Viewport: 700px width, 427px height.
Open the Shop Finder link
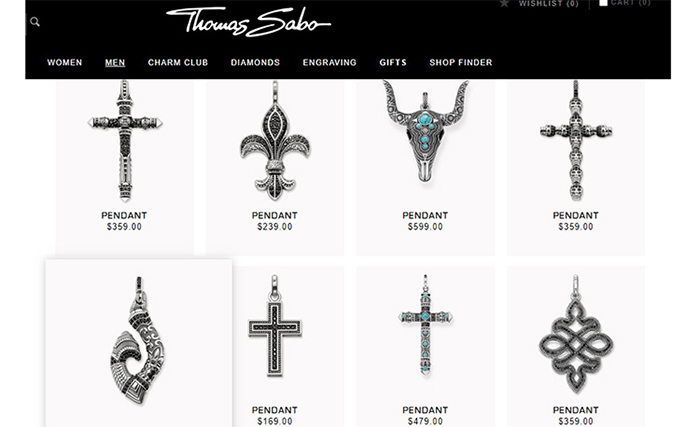click(461, 63)
